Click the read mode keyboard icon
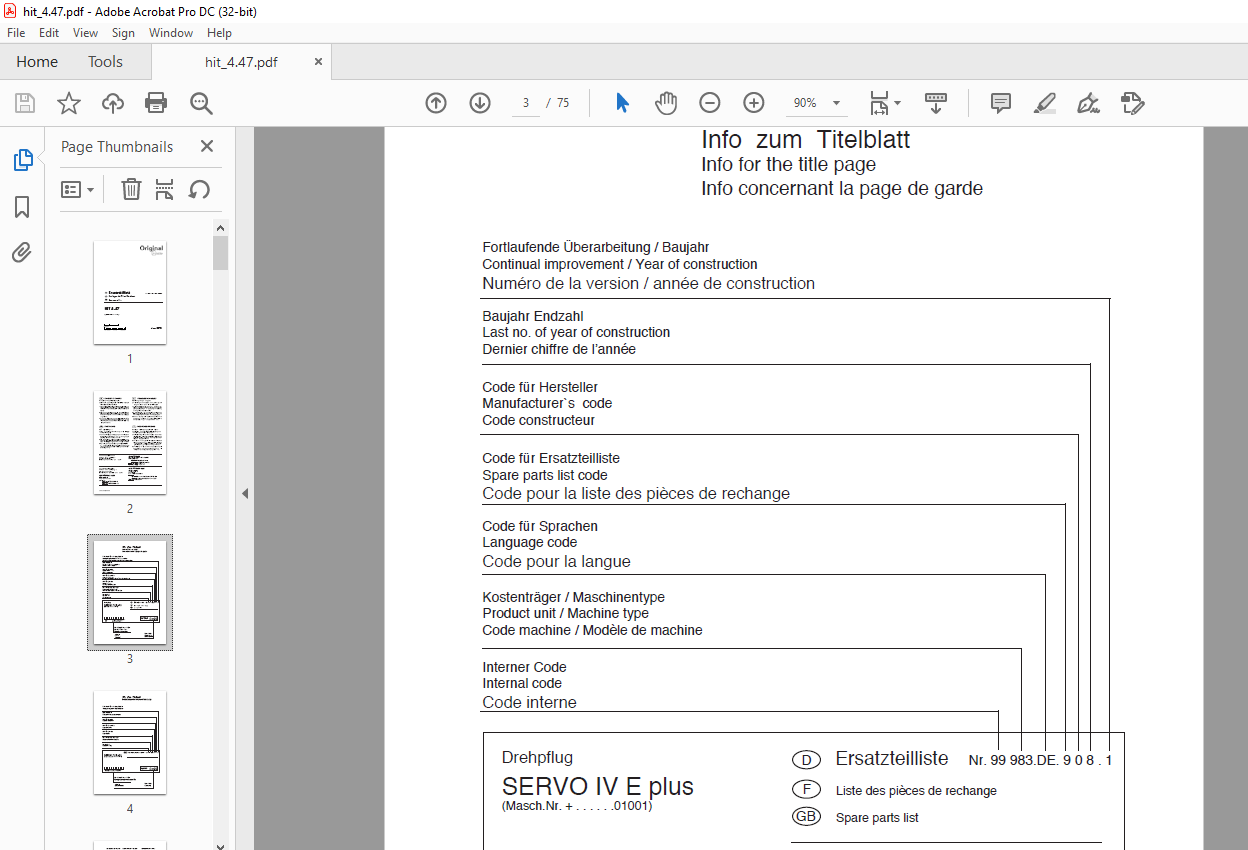 coord(936,103)
